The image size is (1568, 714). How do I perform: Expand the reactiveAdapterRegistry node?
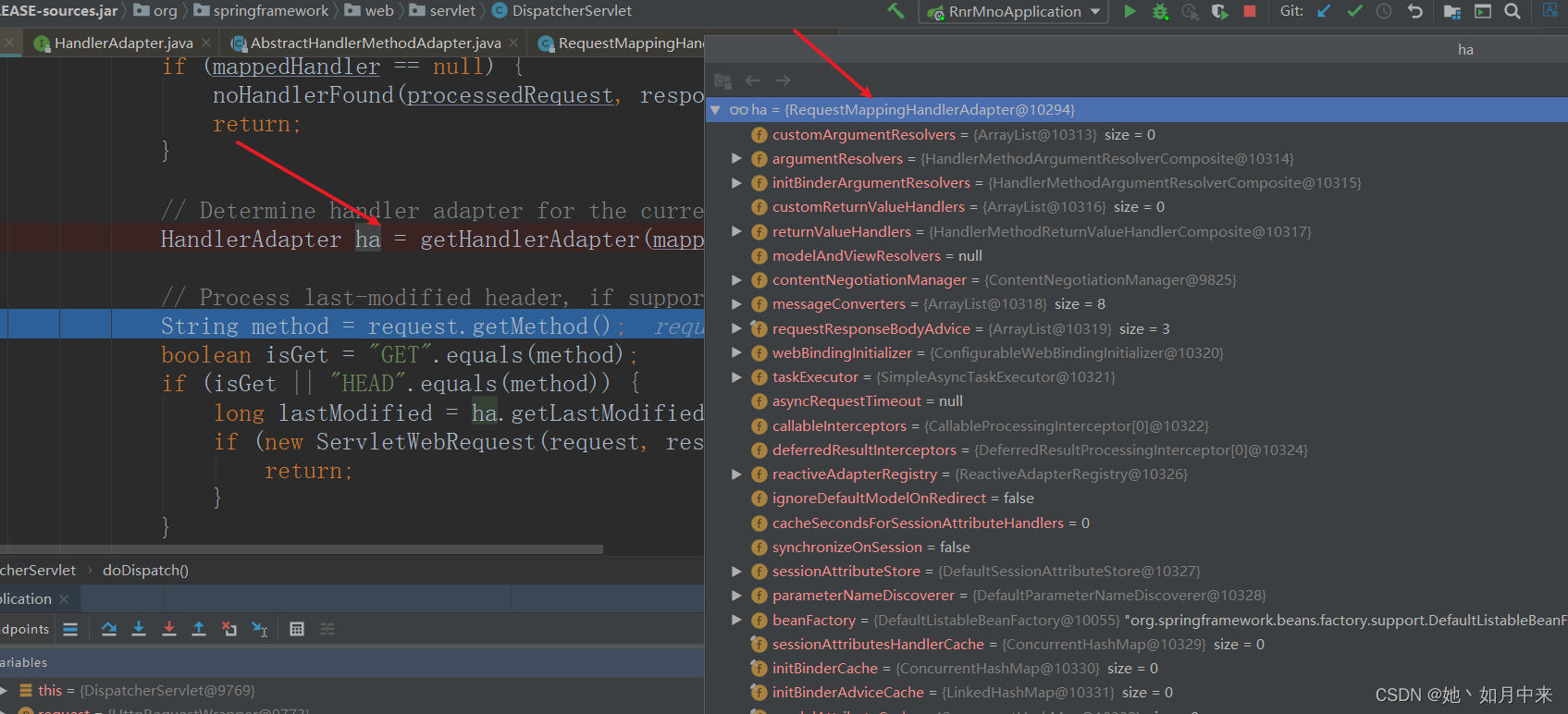click(736, 474)
